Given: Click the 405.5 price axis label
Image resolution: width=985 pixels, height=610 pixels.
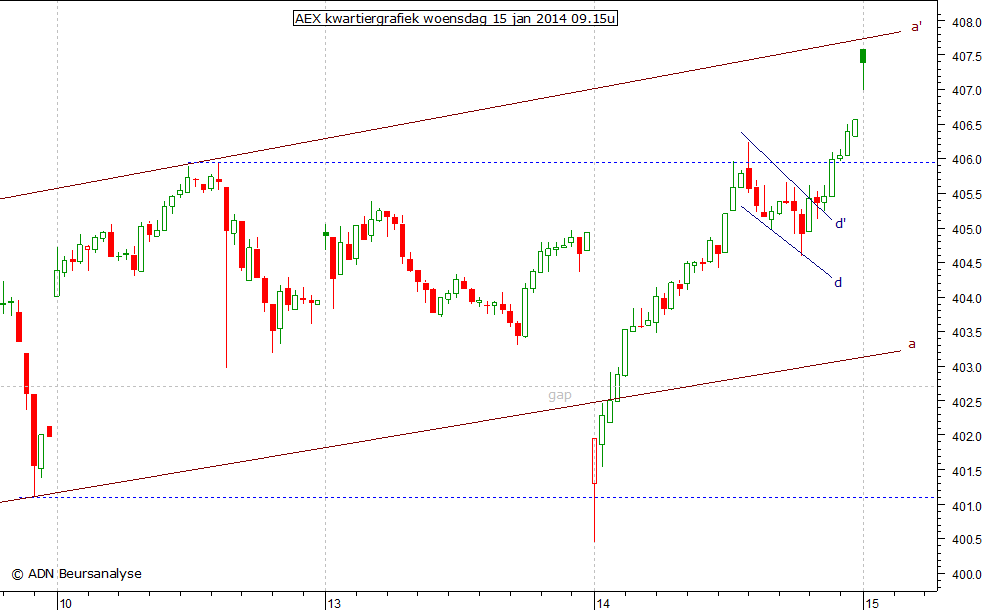Looking at the screenshot, I should click(x=966, y=195).
